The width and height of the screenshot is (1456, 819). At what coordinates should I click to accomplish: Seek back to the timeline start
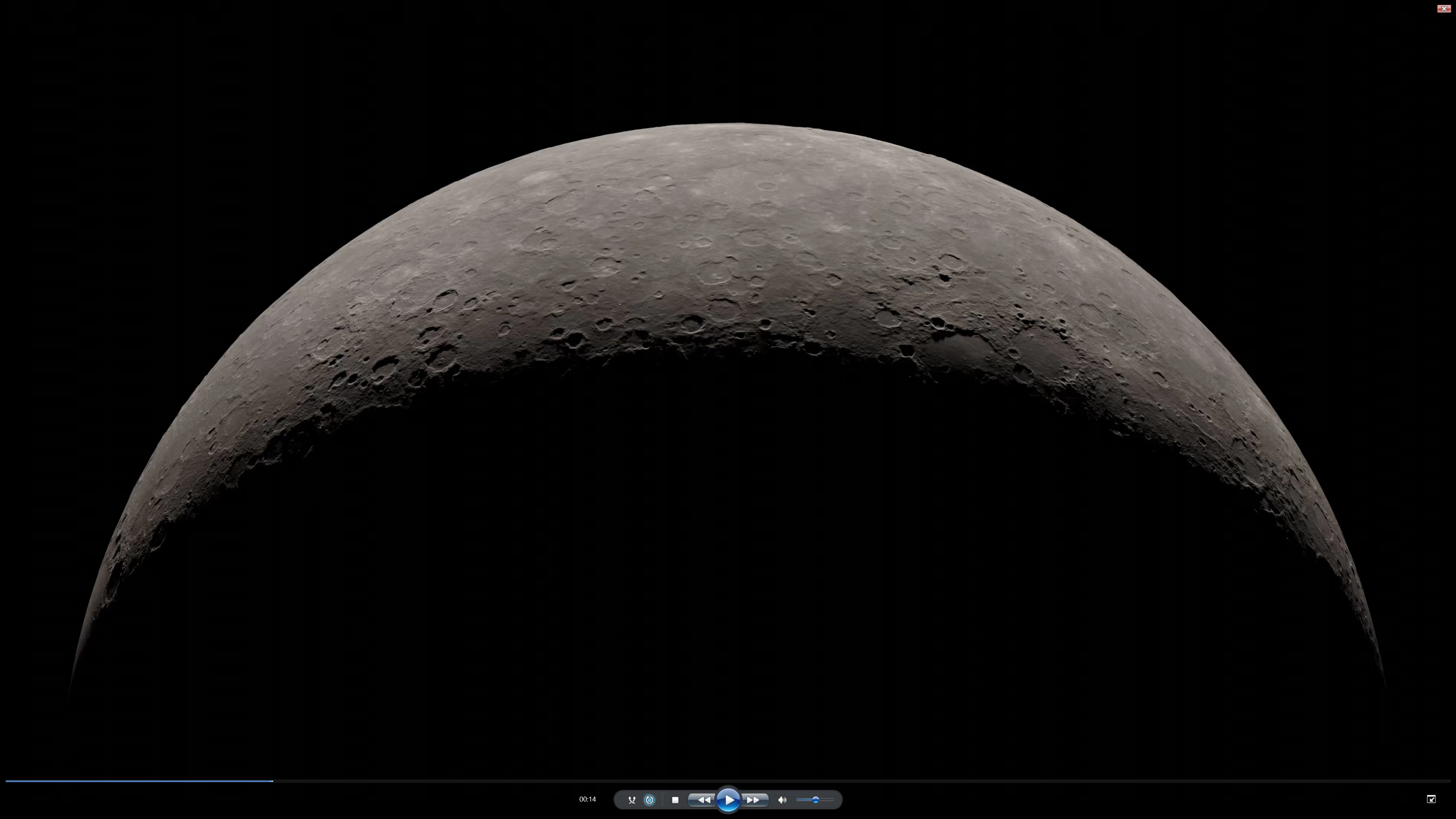coord(6,781)
